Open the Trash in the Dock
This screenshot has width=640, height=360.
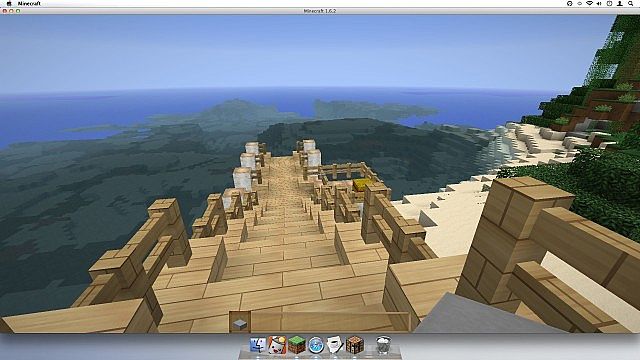coord(383,345)
